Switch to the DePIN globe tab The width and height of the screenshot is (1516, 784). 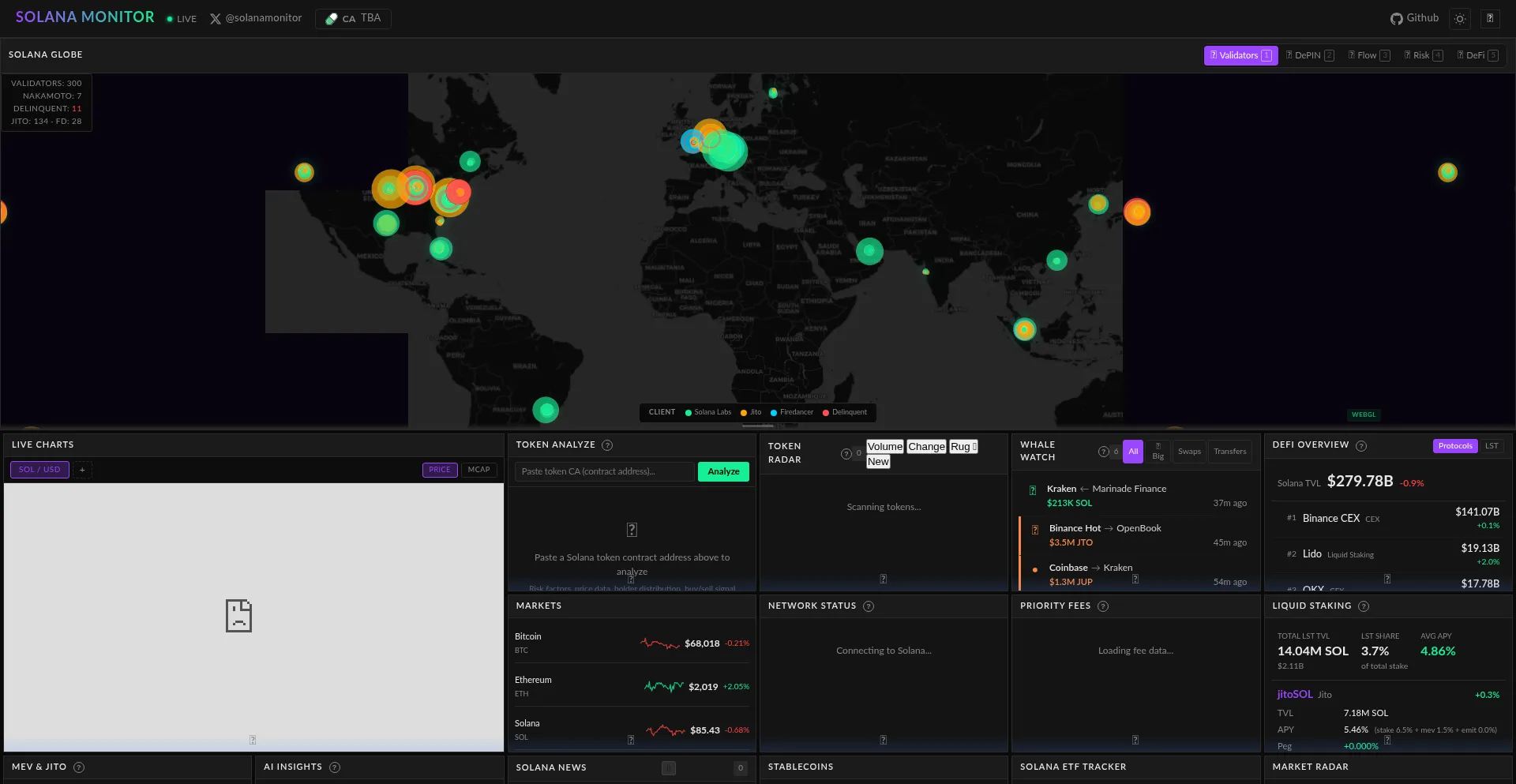click(x=1310, y=55)
